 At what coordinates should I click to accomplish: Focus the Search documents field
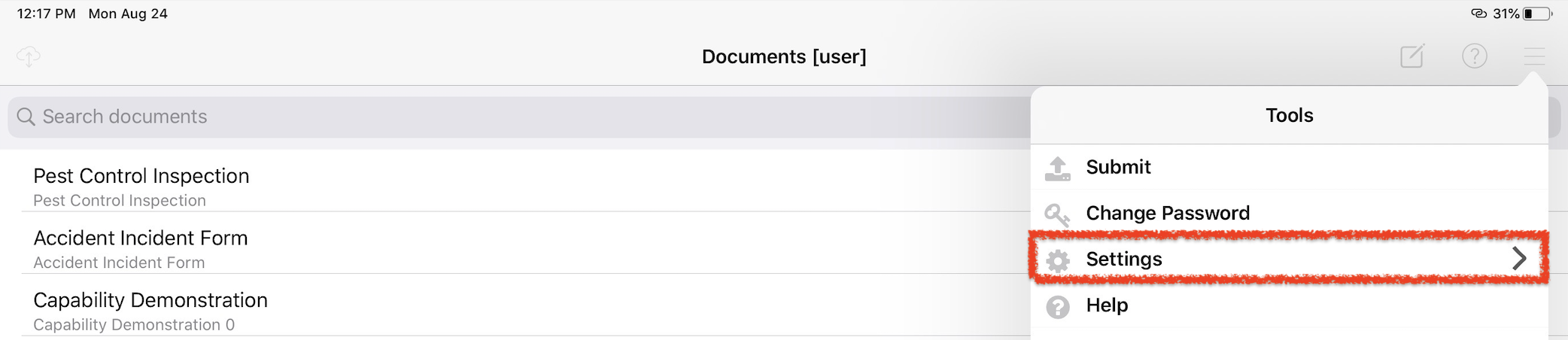click(519, 117)
